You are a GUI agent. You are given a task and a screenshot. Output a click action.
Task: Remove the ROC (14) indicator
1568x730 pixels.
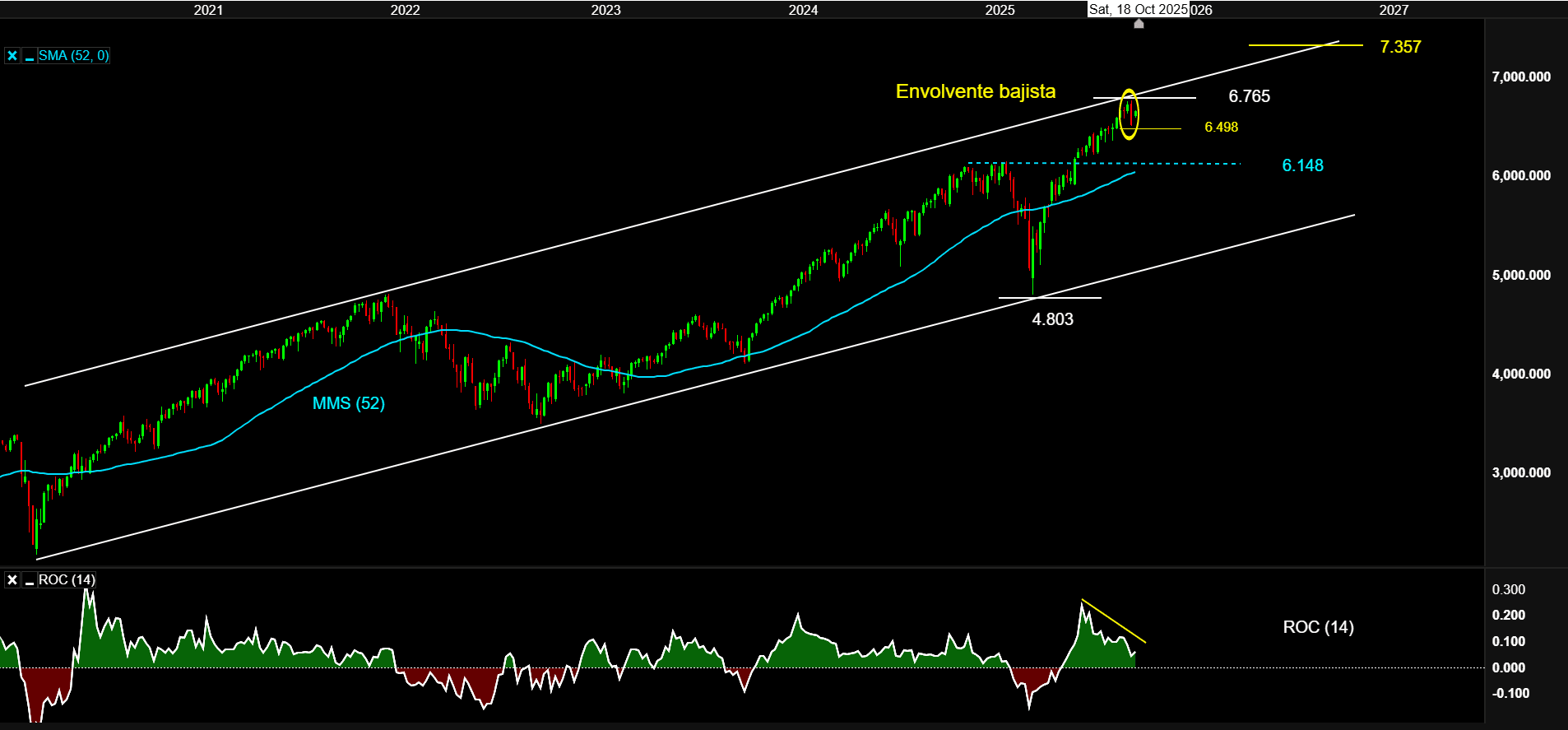click(12, 580)
